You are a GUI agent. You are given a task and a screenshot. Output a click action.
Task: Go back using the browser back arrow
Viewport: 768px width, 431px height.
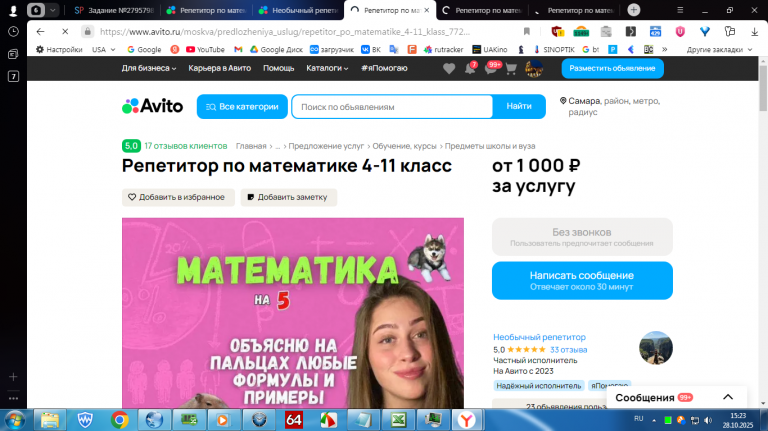tap(40, 31)
